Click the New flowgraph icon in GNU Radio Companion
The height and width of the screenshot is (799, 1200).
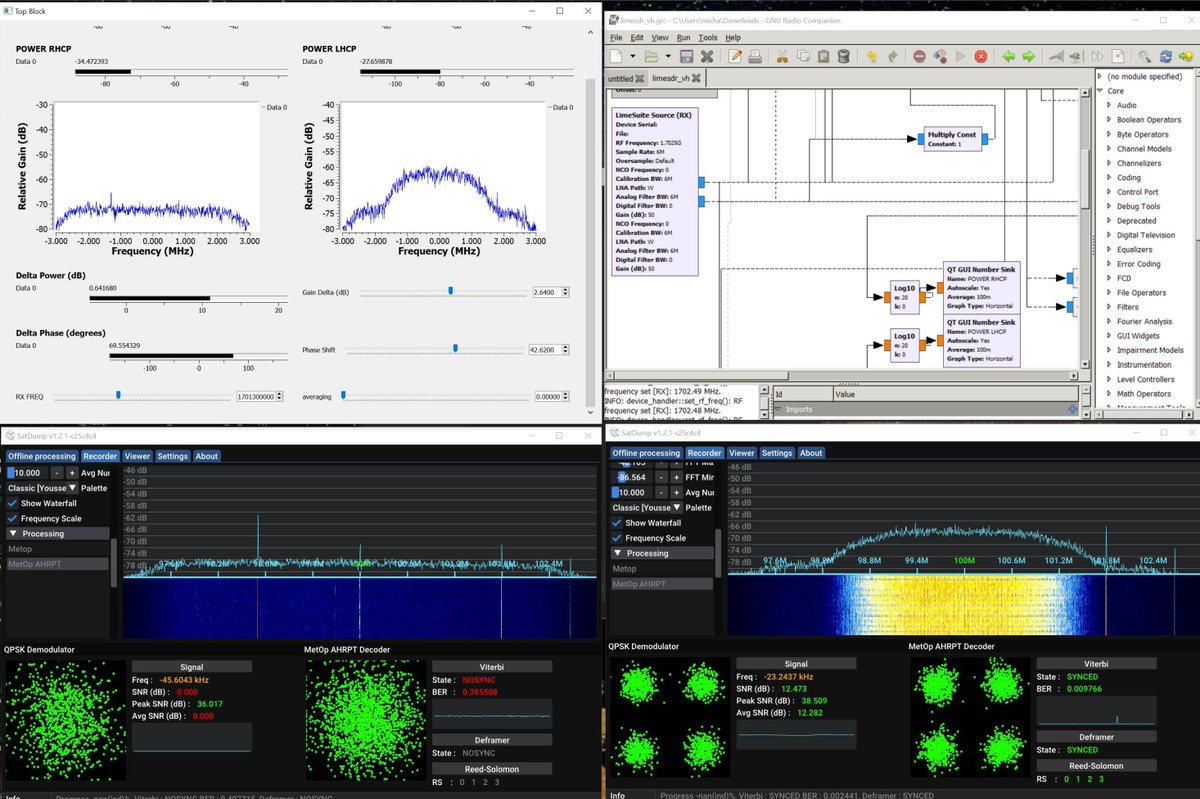(616, 57)
